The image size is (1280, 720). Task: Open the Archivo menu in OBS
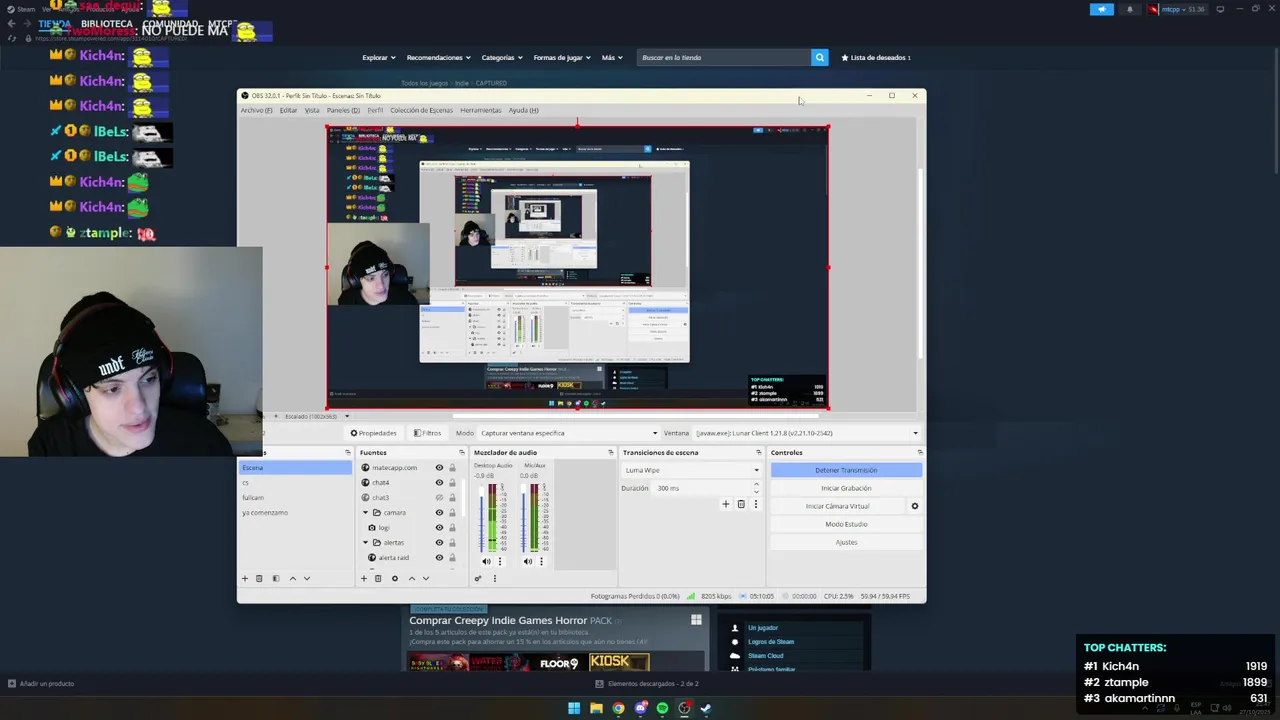(x=256, y=110)
